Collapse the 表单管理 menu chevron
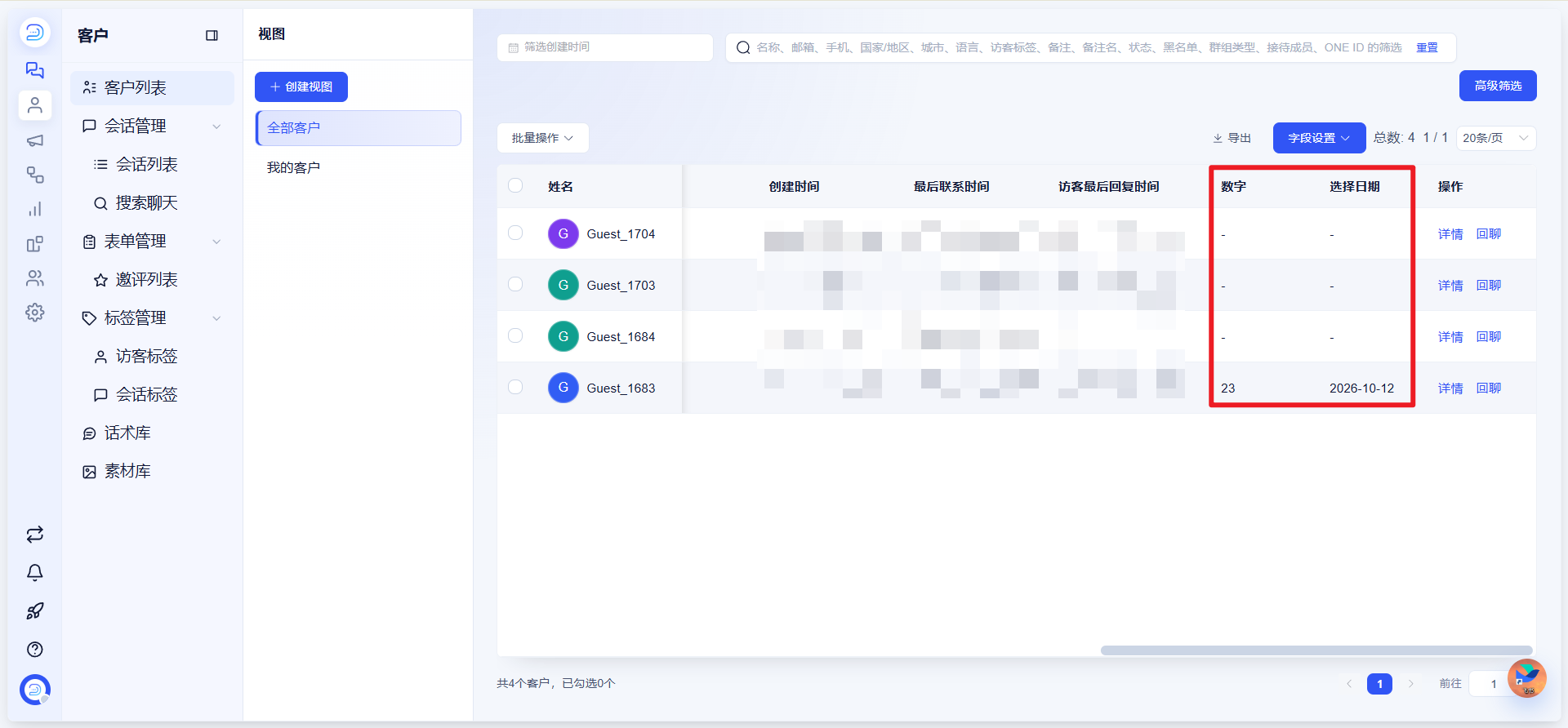 [216, 242]
